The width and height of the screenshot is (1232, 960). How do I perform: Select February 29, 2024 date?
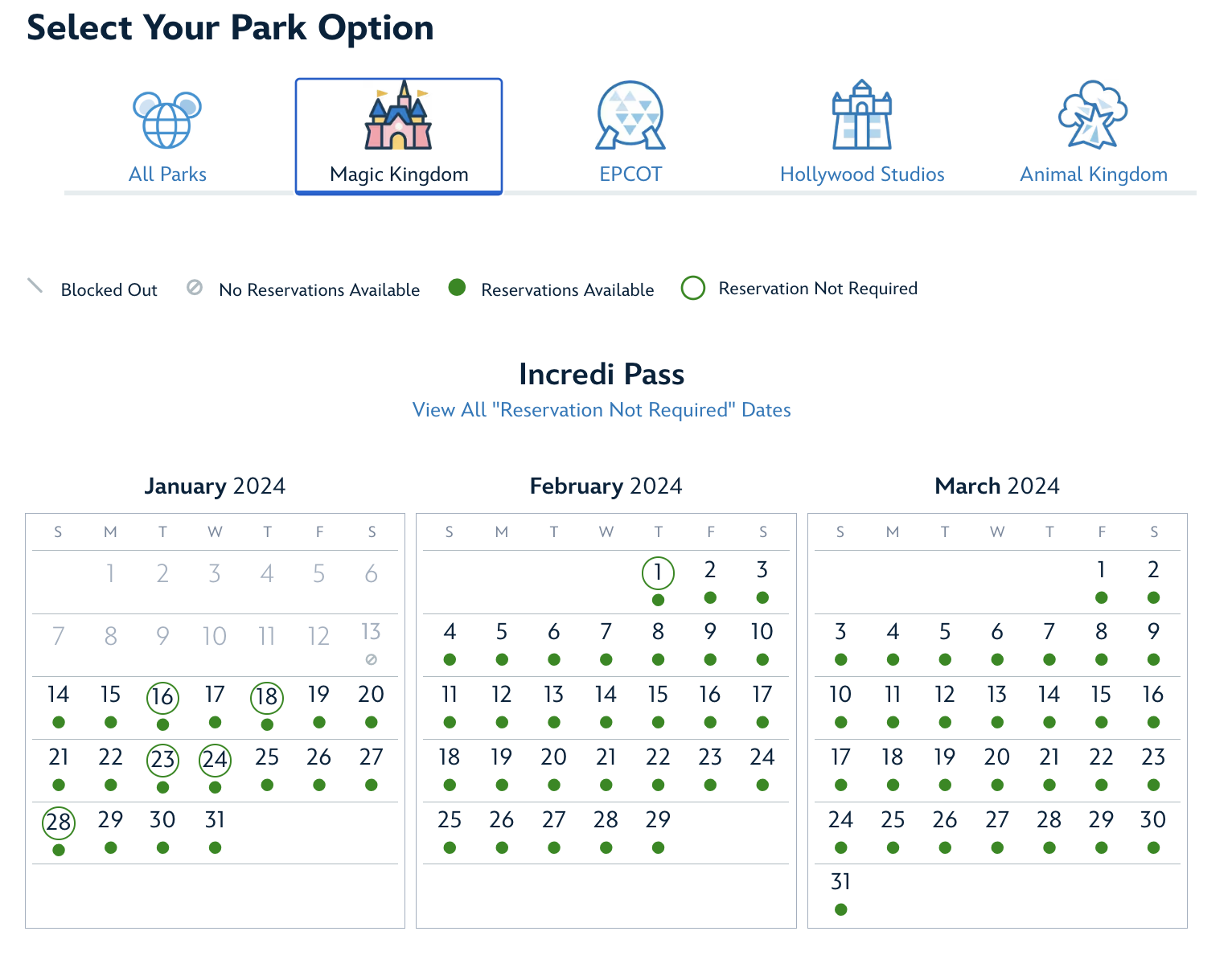(x=658, y=821)
